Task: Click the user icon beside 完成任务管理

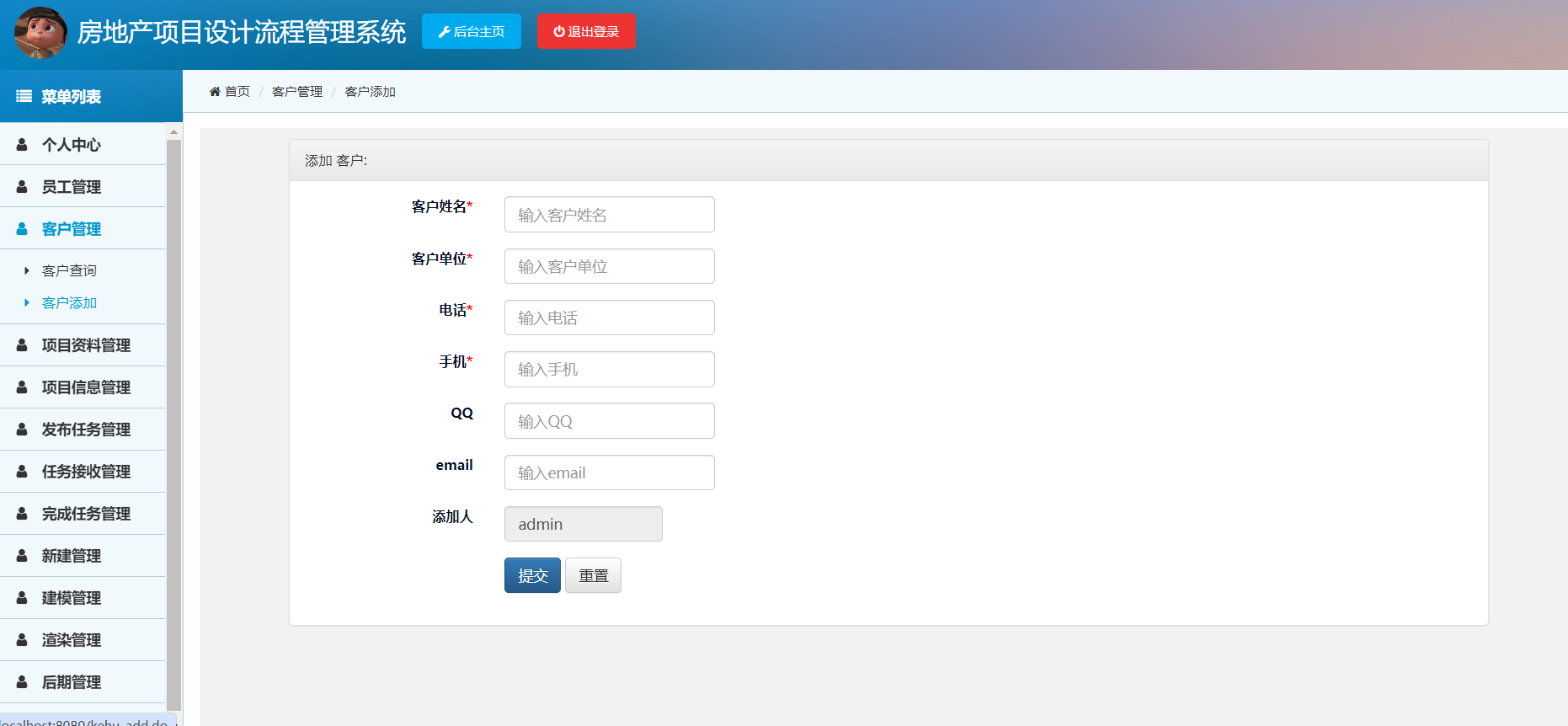Action: coord(22,514)
